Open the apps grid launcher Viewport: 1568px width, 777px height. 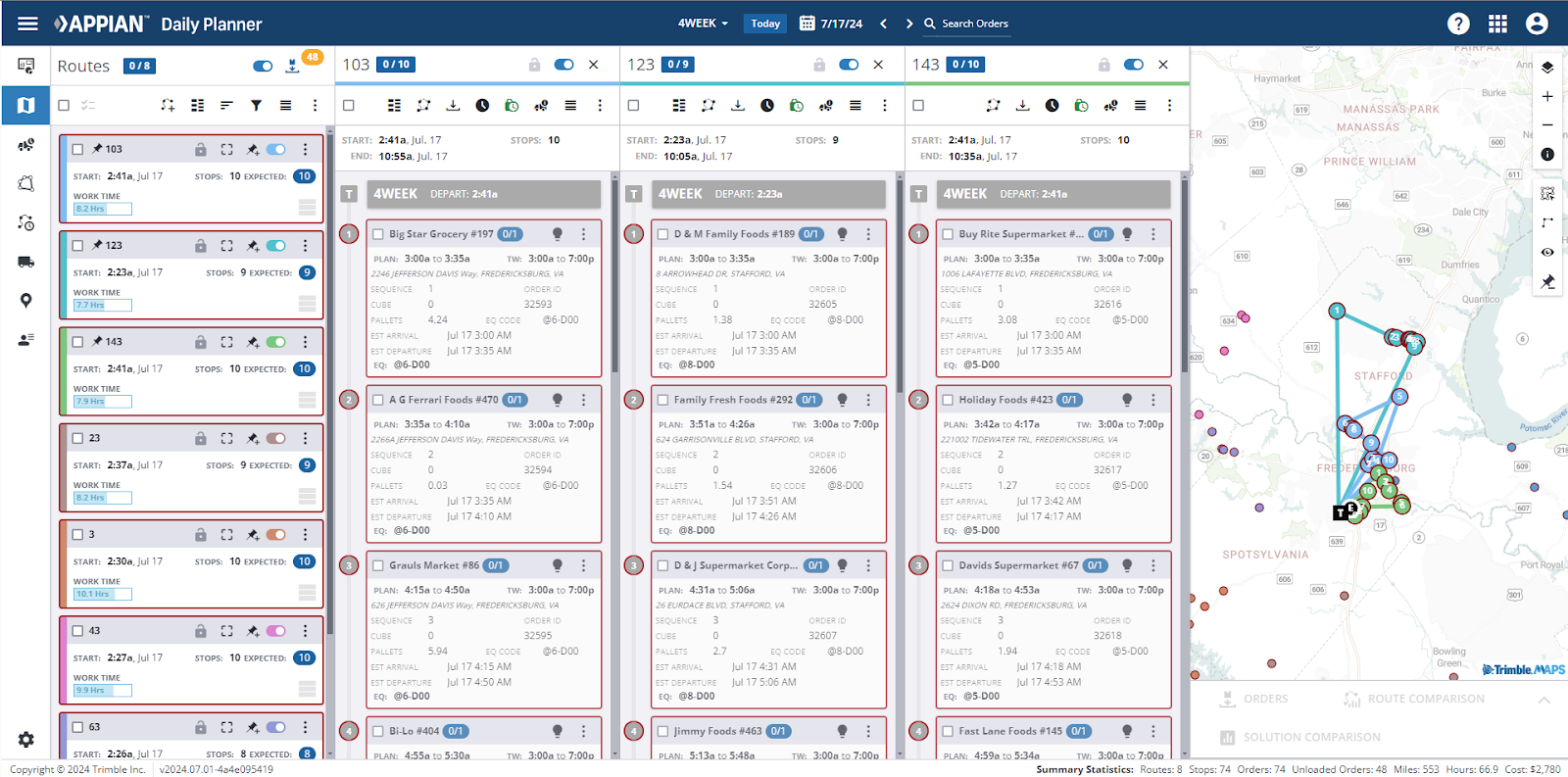(x=1497, y=24)
